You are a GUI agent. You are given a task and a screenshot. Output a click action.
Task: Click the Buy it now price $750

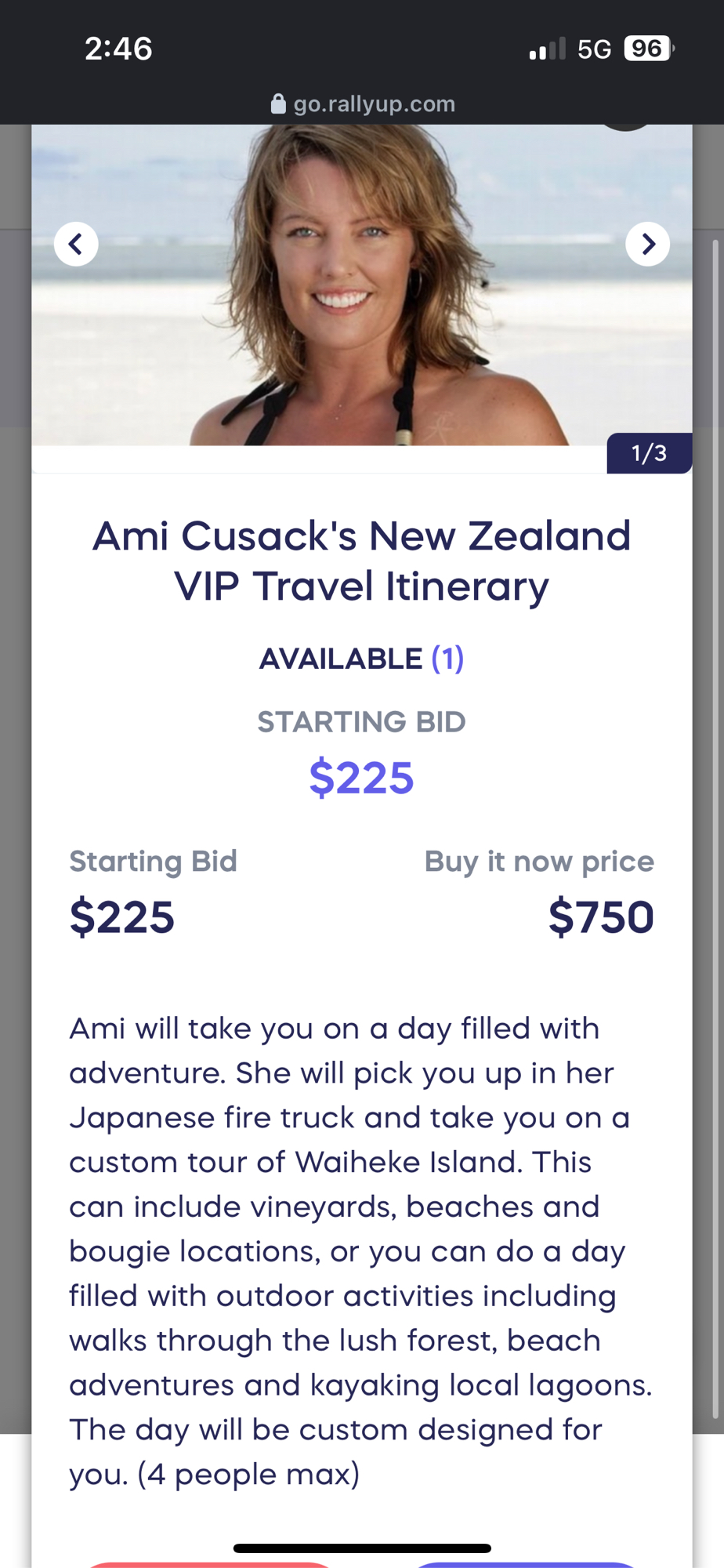pyautogui.click(x=601, y=917)
